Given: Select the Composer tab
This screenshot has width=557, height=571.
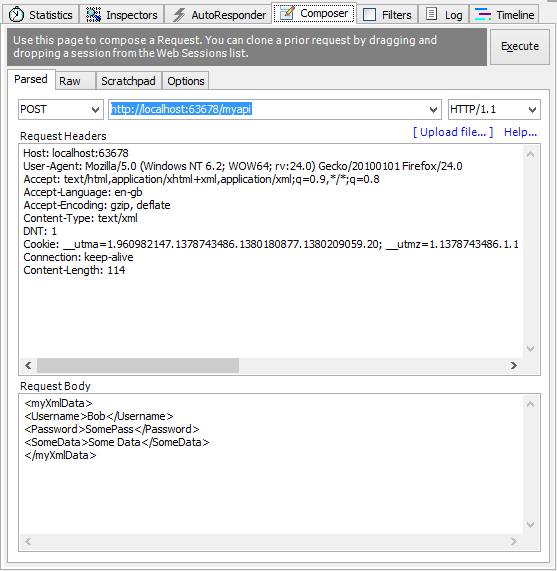Looking at the screenshot, I should pos(314,13).
